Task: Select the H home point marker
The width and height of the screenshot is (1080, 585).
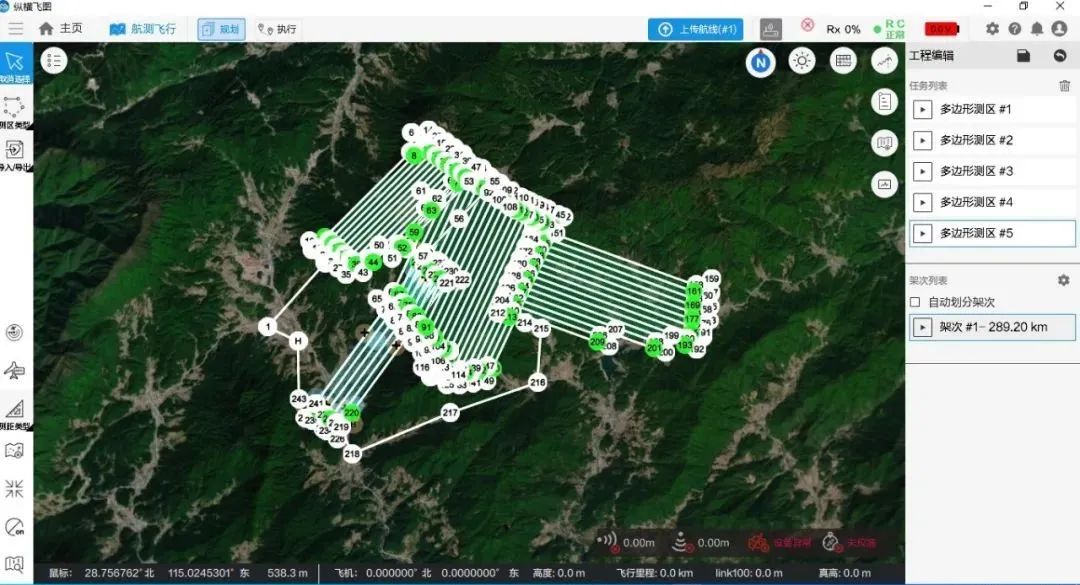Action: (x=298, y=340)
